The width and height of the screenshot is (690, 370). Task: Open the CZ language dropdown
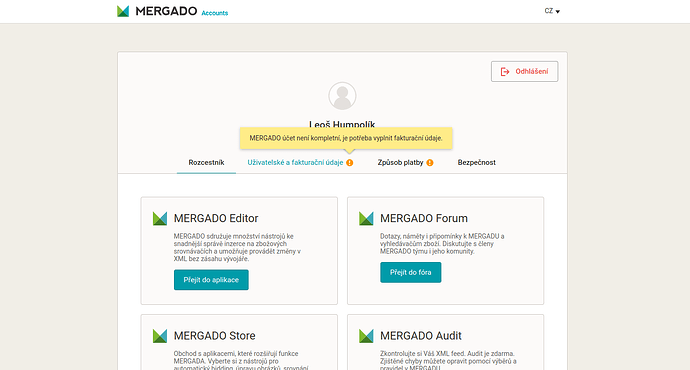click(552, 11)
